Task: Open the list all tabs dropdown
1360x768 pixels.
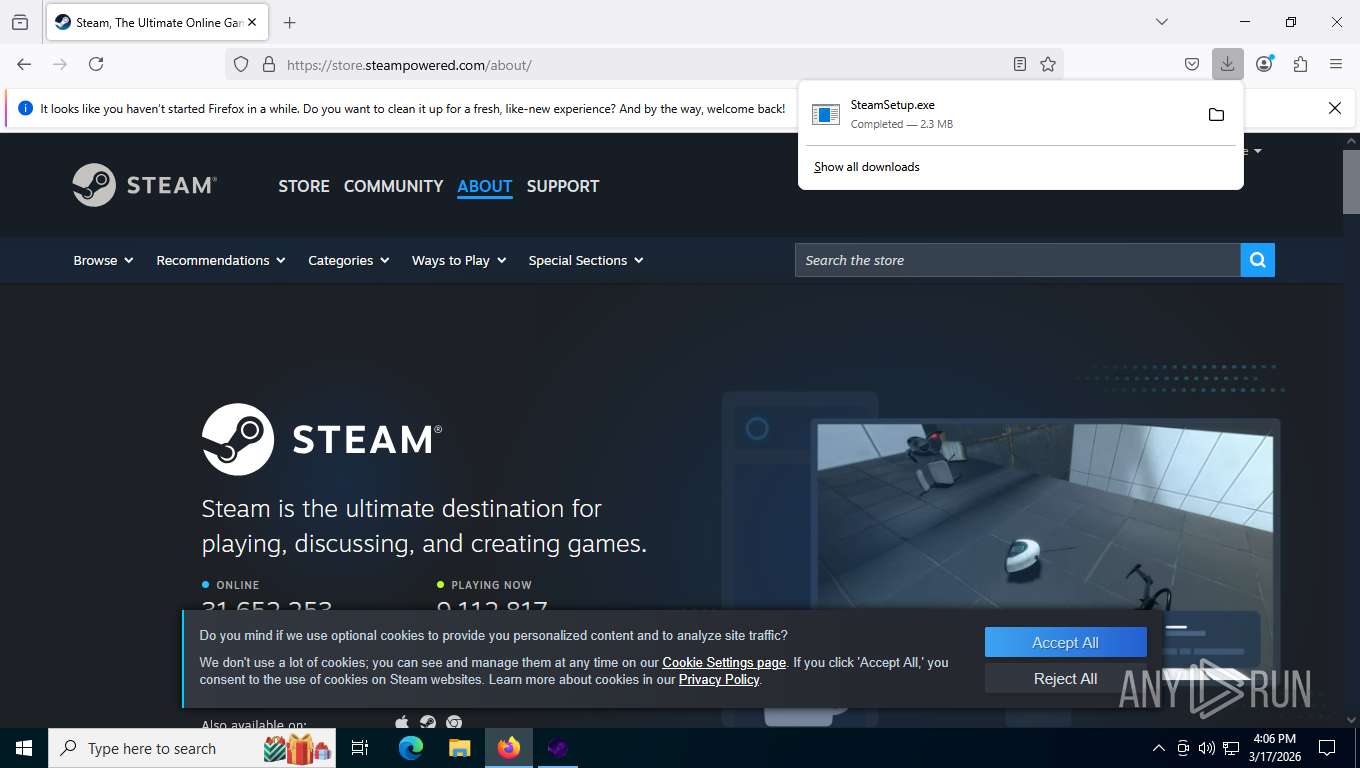Action: tap(1161, 22)
